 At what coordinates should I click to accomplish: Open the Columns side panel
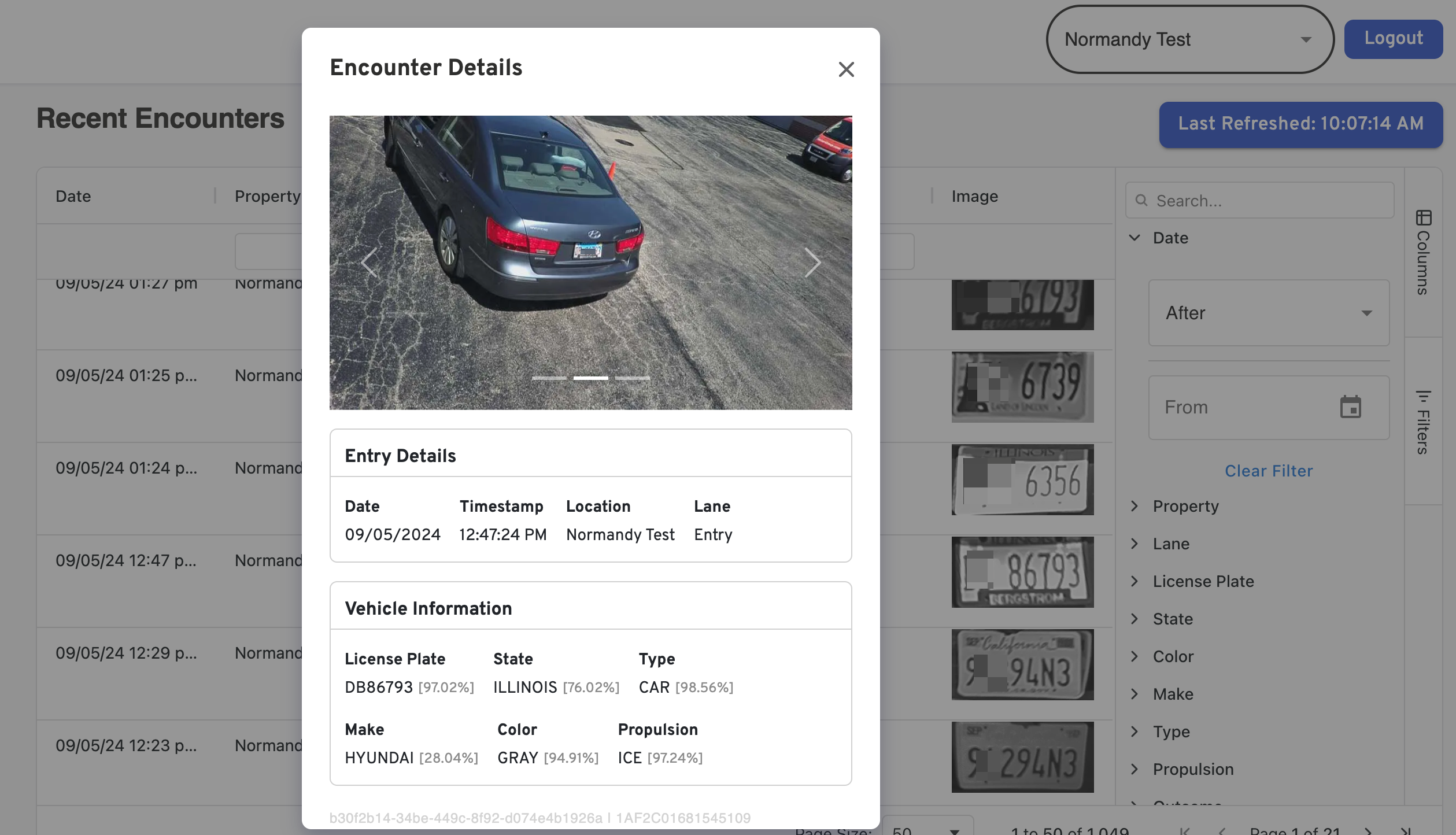1423,253
